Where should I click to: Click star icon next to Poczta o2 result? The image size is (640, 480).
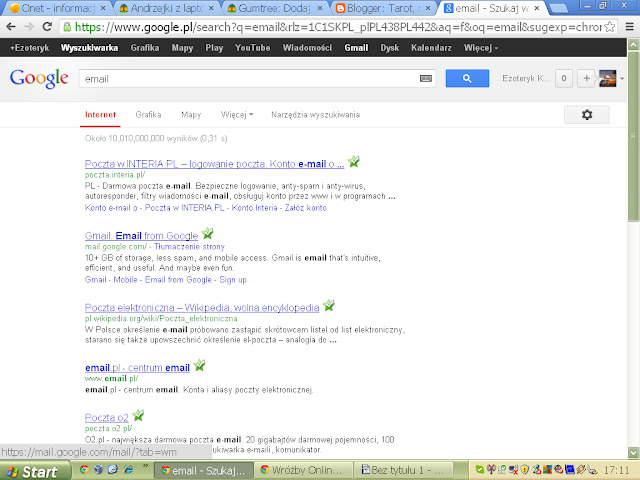[138, 415]
